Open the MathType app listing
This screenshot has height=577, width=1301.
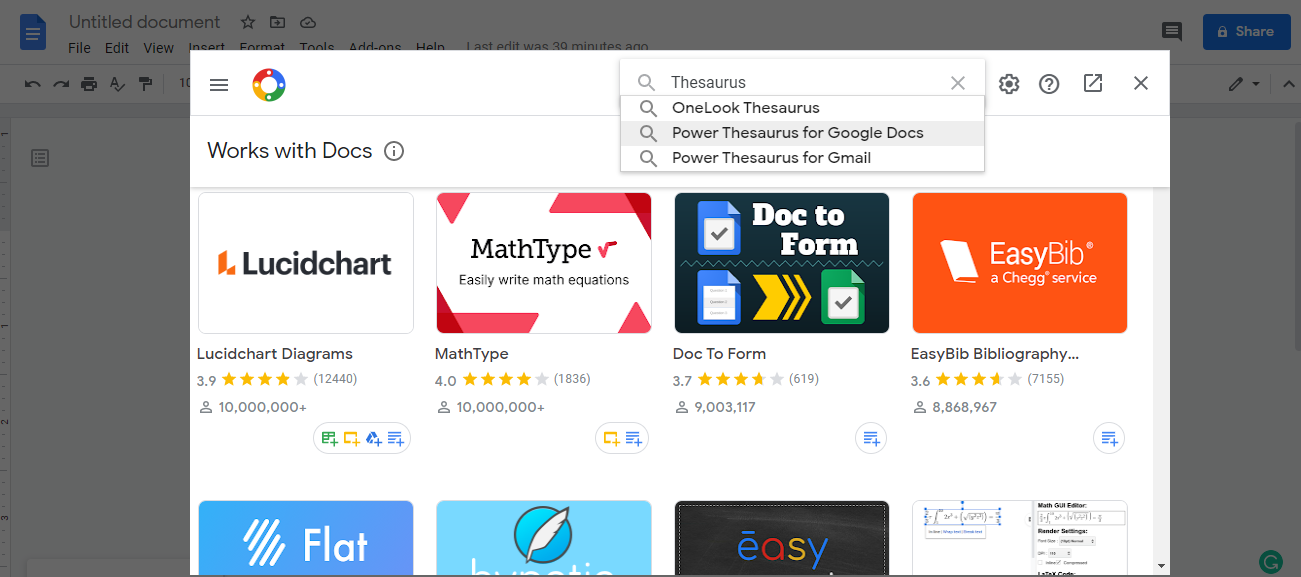(x=543, y=263)
